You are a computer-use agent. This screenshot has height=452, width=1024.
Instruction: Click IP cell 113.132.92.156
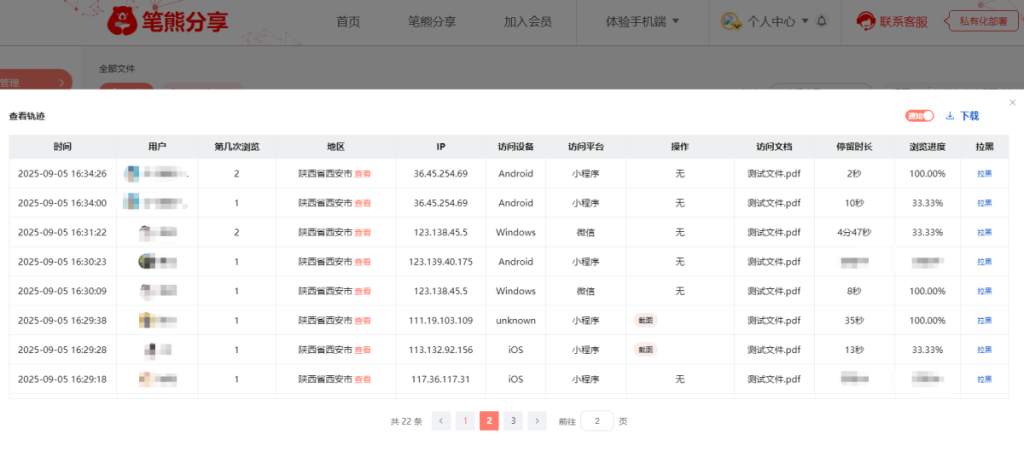coord(441,350)
